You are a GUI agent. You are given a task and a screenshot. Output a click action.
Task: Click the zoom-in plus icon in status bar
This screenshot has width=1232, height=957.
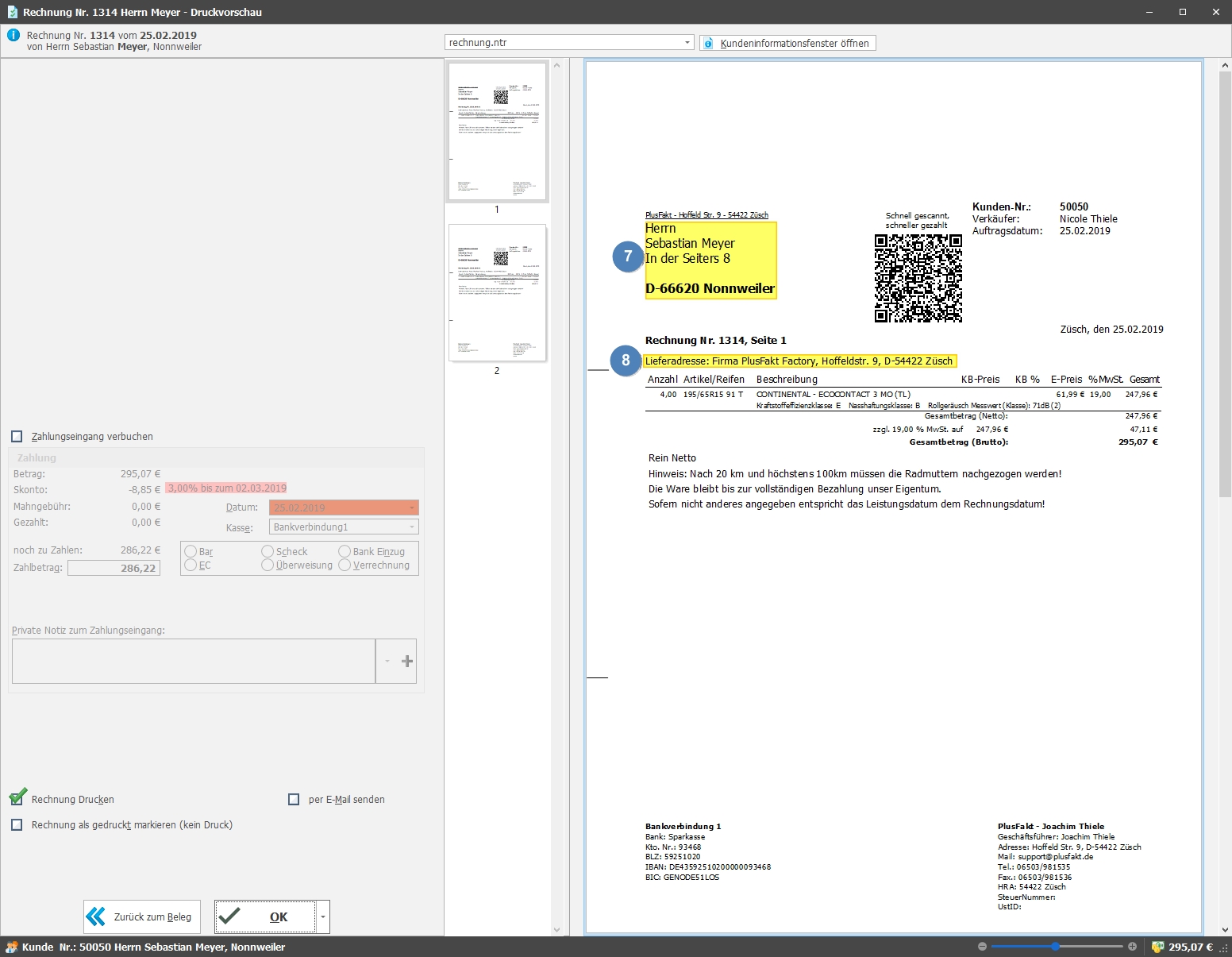1132,947
